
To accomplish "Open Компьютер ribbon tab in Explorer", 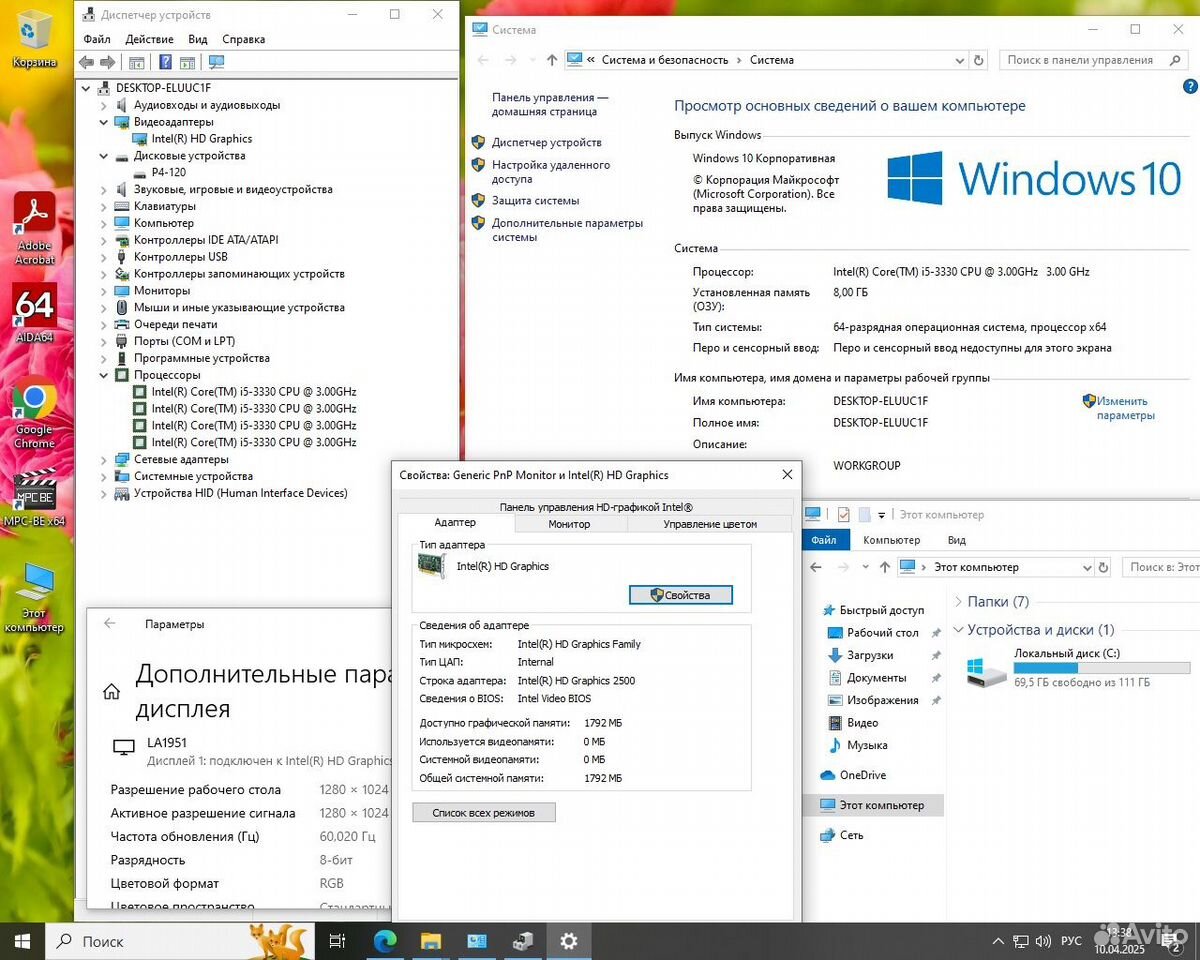I will tap(891, 540).
